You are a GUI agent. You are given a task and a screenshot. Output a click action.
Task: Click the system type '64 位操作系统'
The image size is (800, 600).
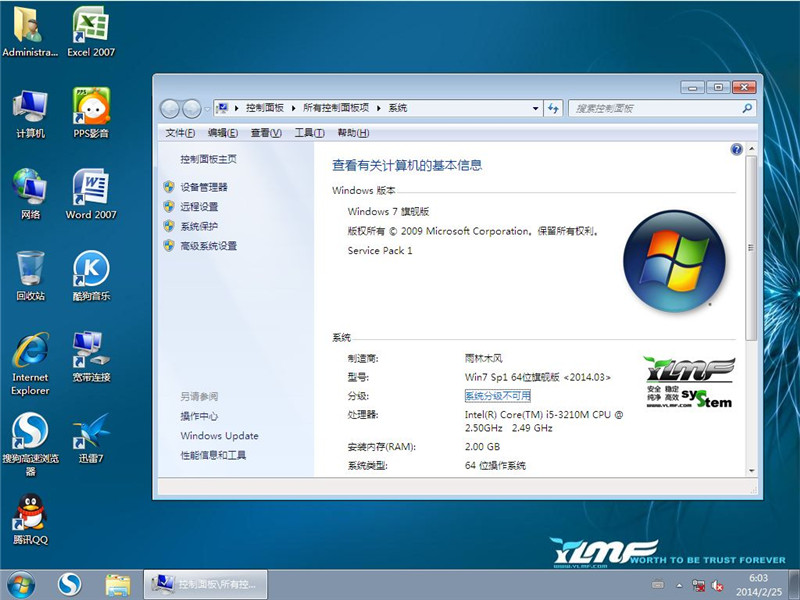pyautogui.click(x=495, y=465)
